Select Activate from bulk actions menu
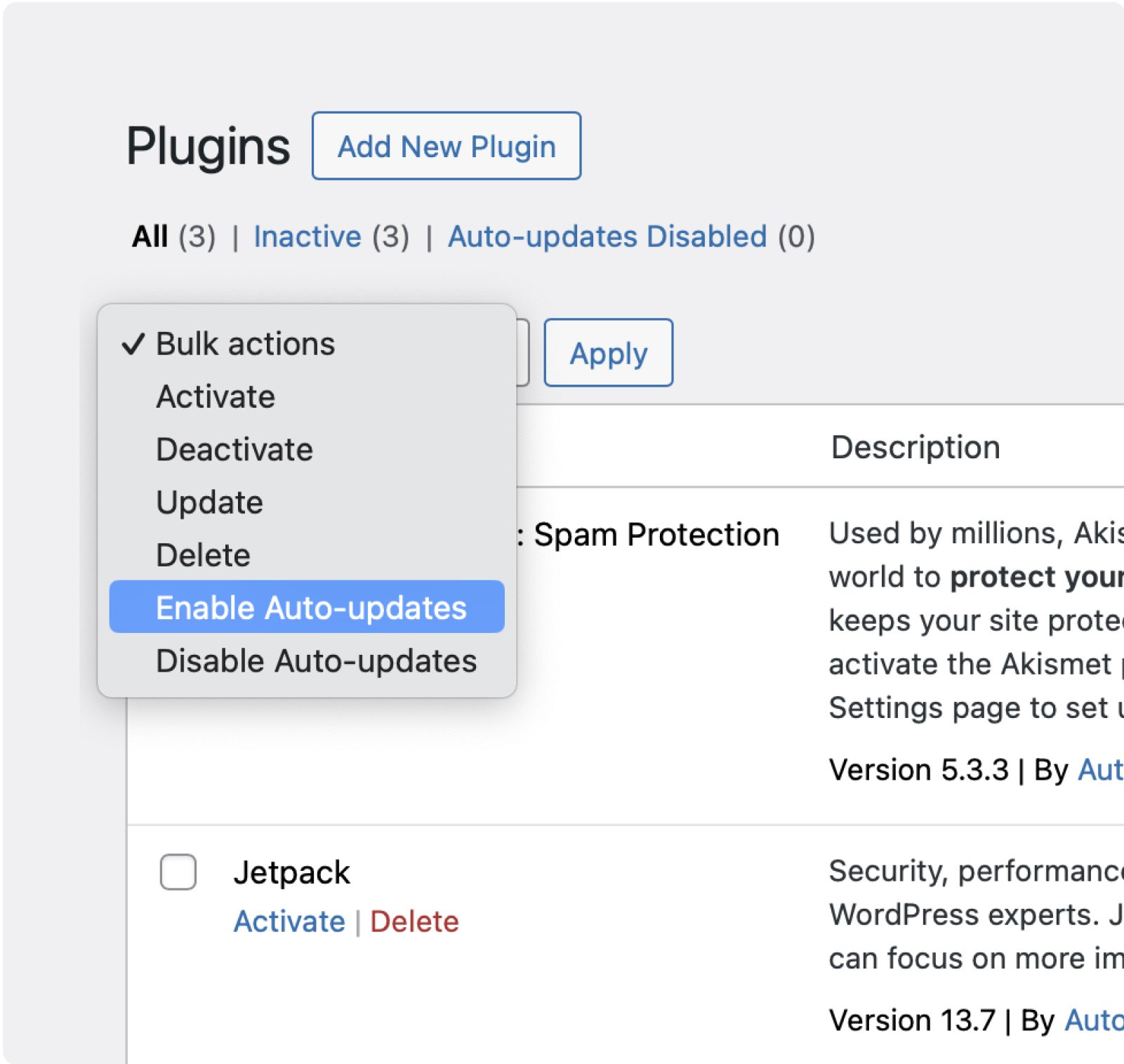1124x1064 pixels. [307, 397]
